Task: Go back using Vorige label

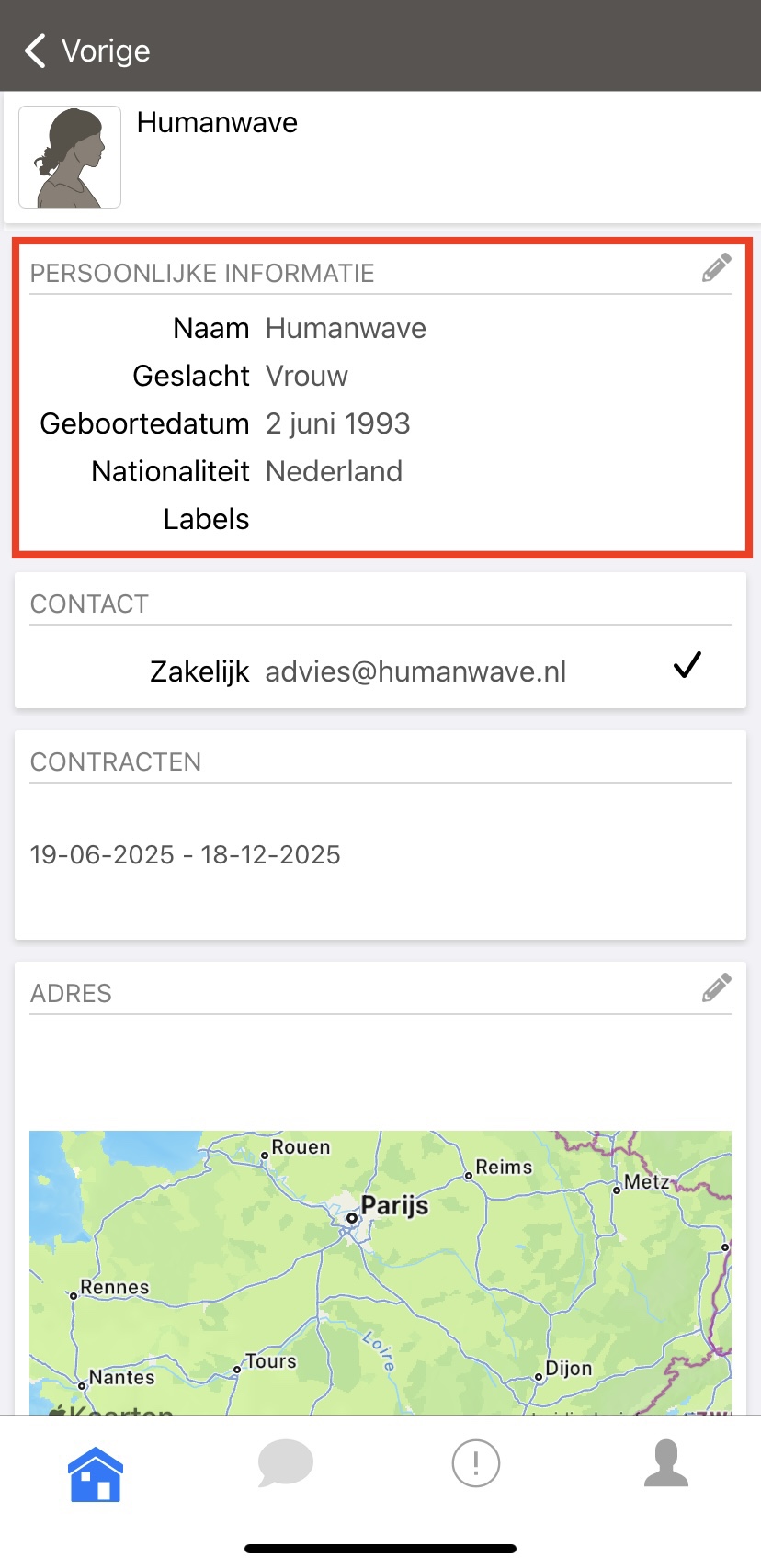Action: tap(106, 51)
